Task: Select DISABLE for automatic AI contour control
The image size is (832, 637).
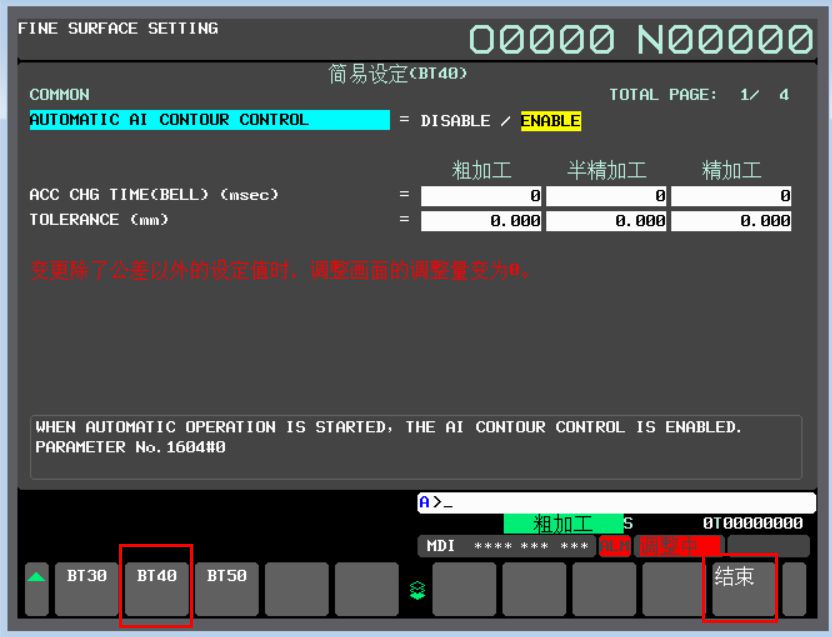Action: pos(455,121)
